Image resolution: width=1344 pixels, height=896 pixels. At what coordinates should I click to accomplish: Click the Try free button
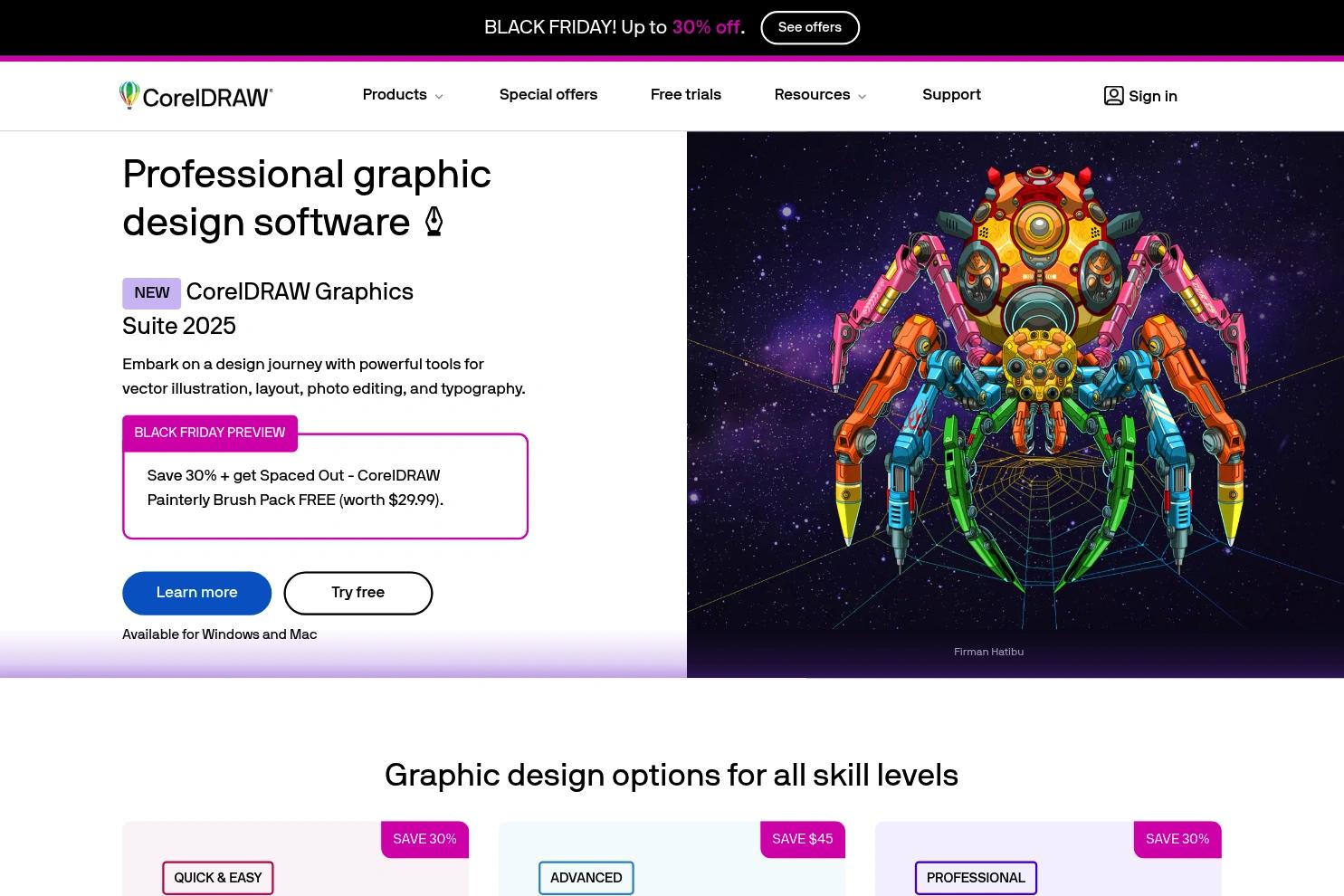point(358,593)
